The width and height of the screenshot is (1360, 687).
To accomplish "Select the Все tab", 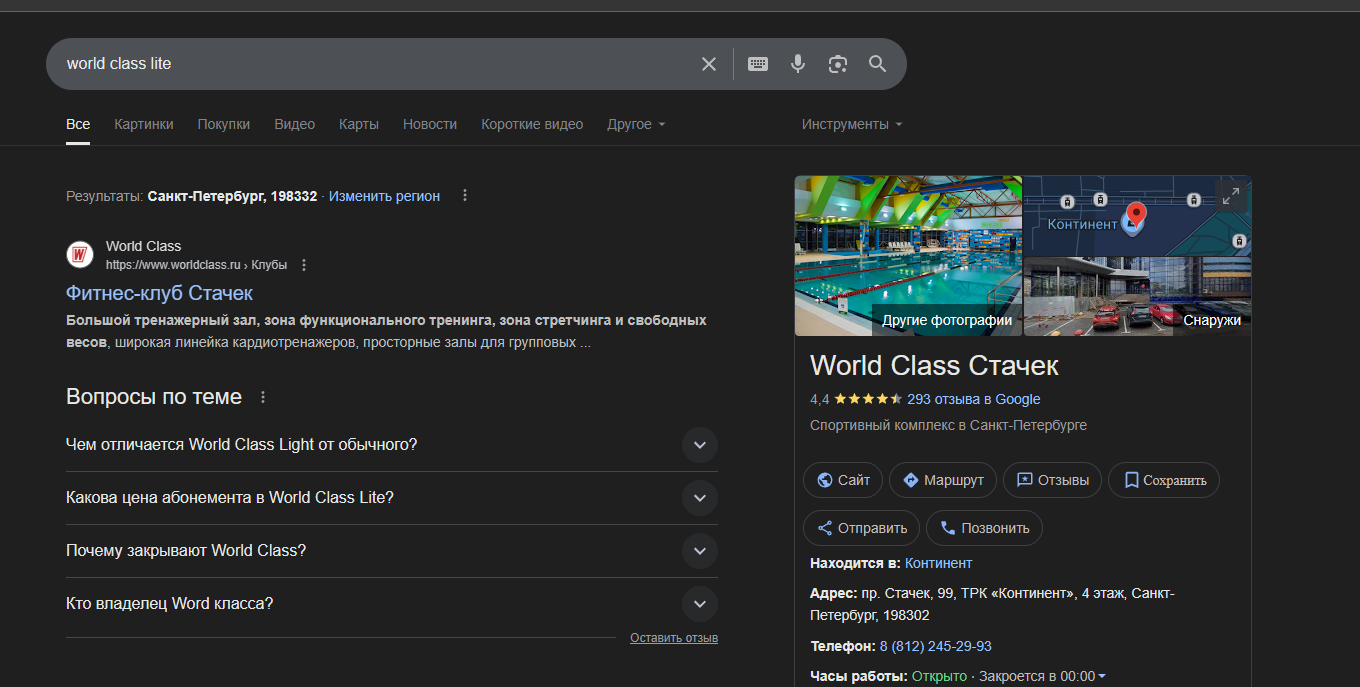I will (78, 124).
